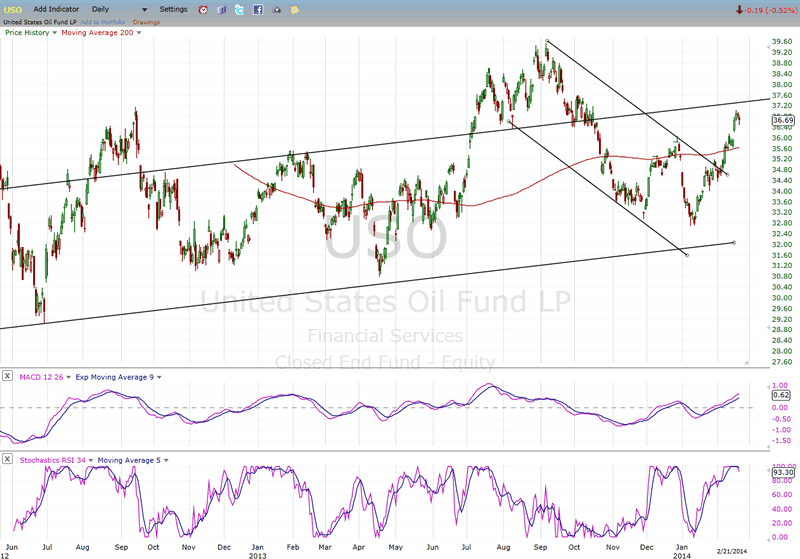800x559 pixels.
Task: Expand the Exp Moving Average 9 dropdown
Action: pos(159,377)
